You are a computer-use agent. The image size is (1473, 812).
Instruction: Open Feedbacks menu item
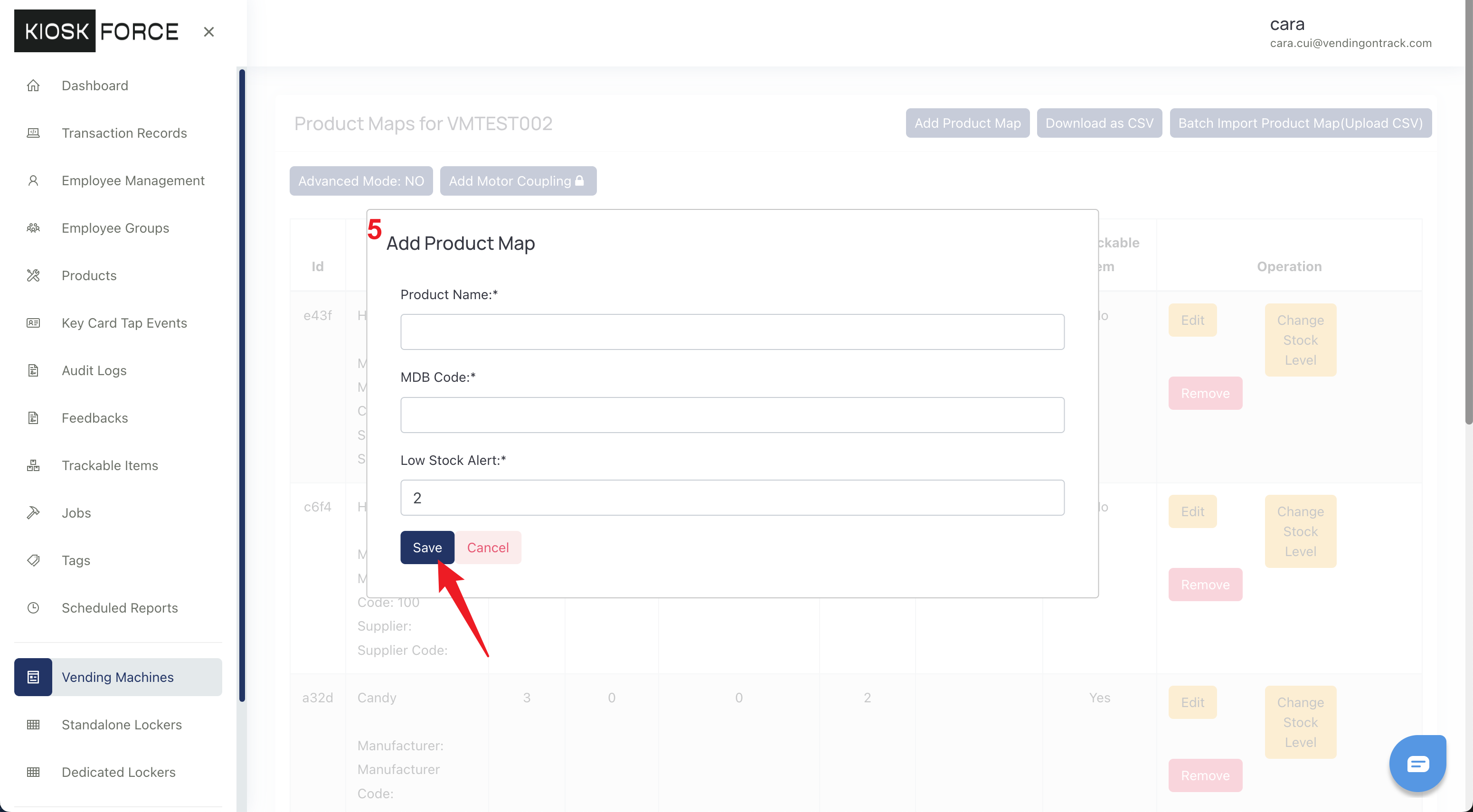pos(118,417)
